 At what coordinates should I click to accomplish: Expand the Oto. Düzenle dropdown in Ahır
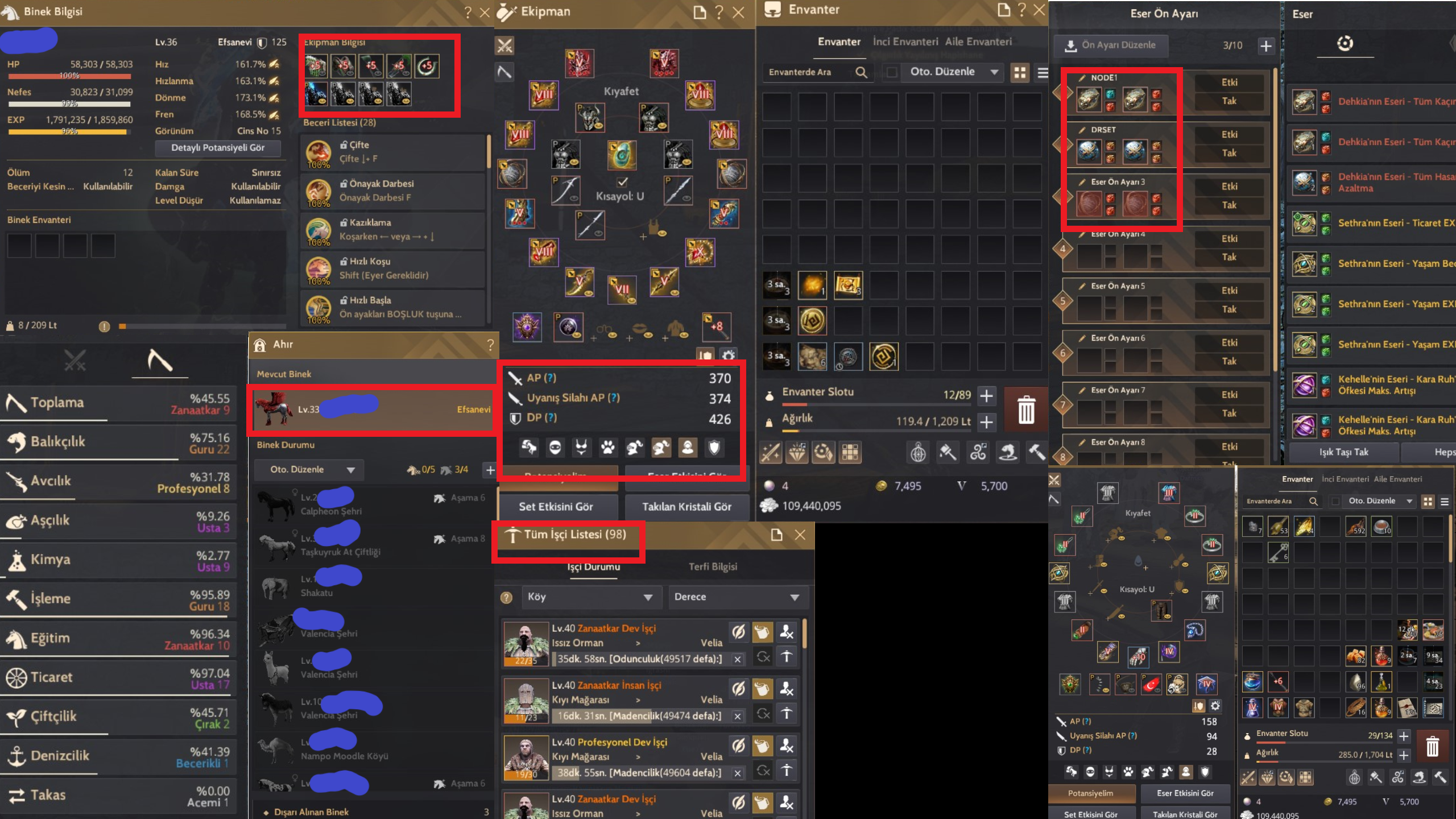point(309,470)
